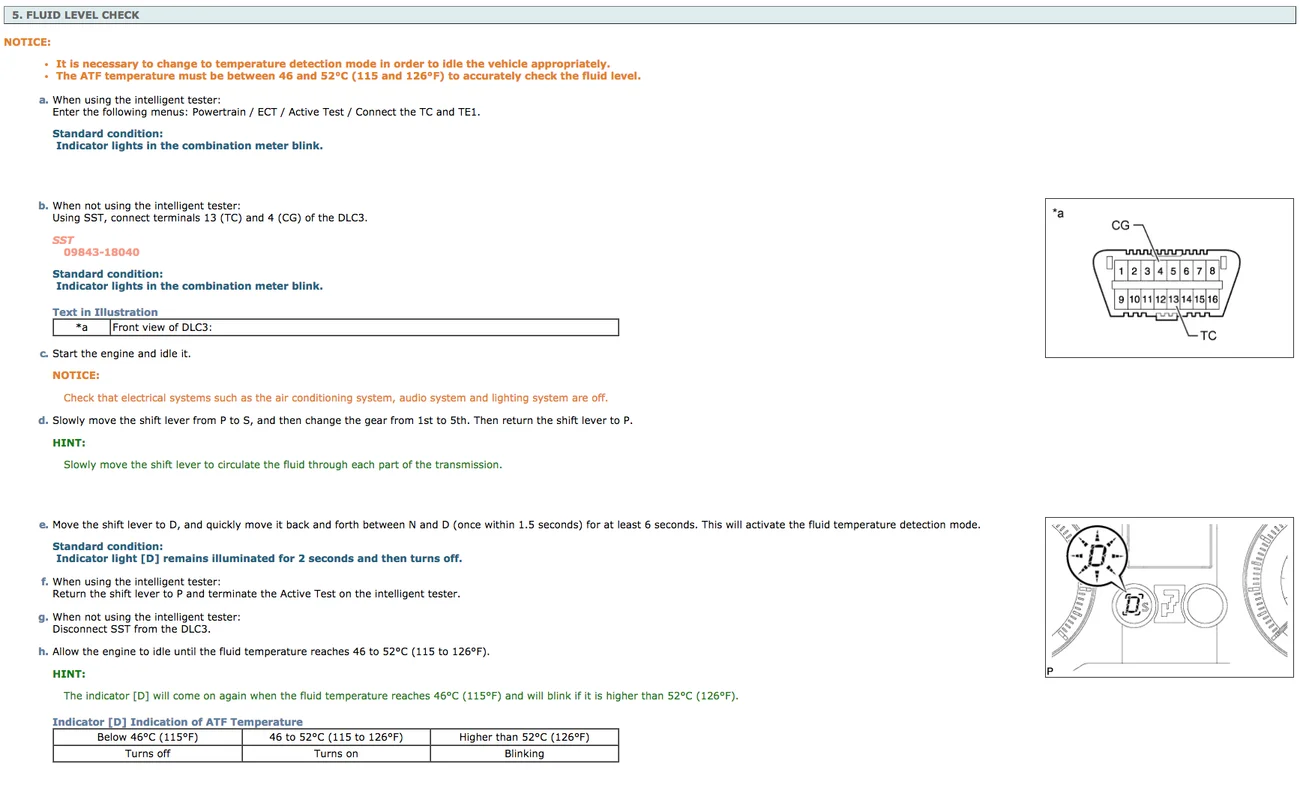Click the 'Text in Illustration' heading
The width and height of the screenshot is (1300, 785).
[105, 312]
